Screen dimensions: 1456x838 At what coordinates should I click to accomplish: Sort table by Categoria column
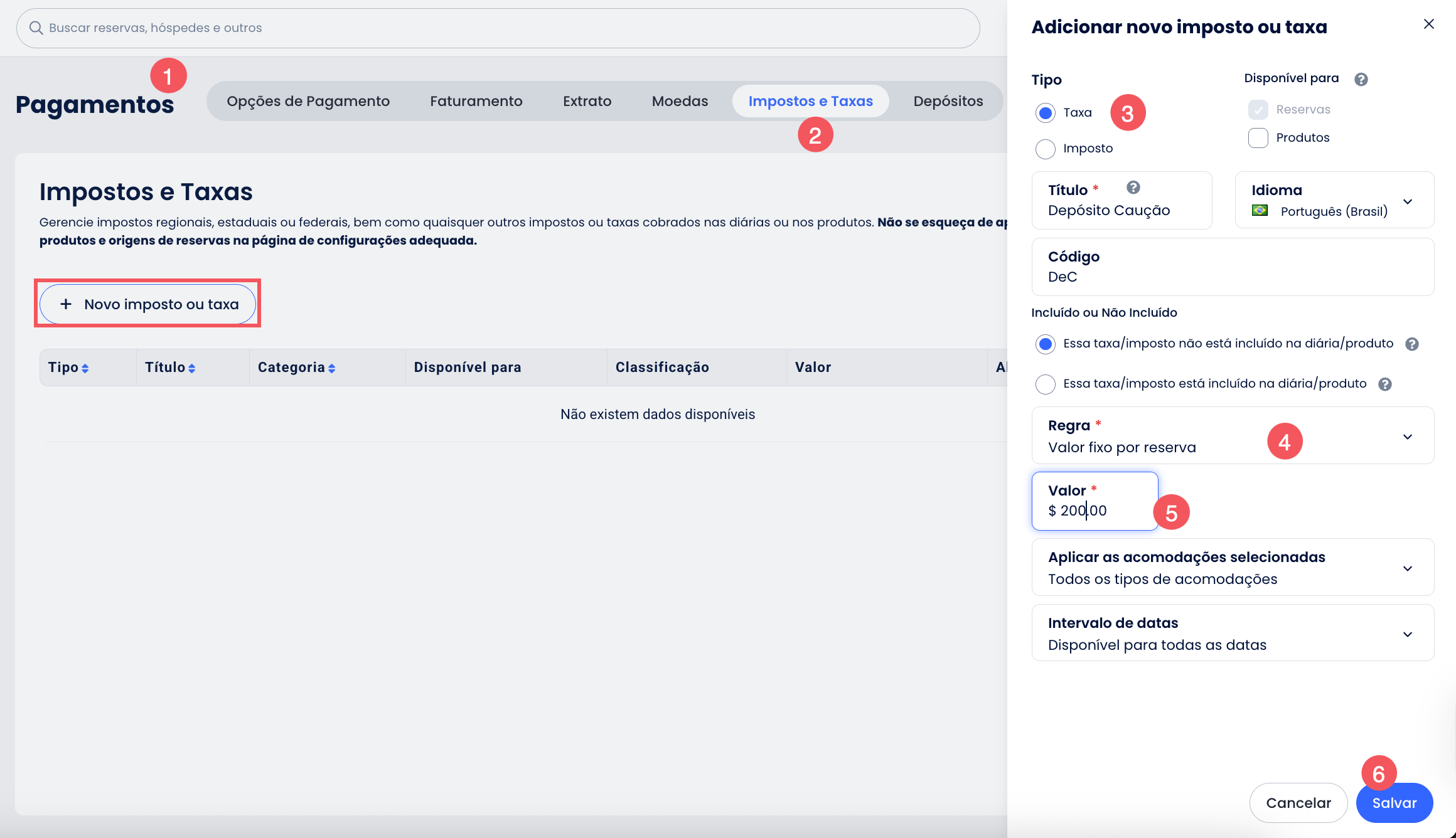(331, 368)
